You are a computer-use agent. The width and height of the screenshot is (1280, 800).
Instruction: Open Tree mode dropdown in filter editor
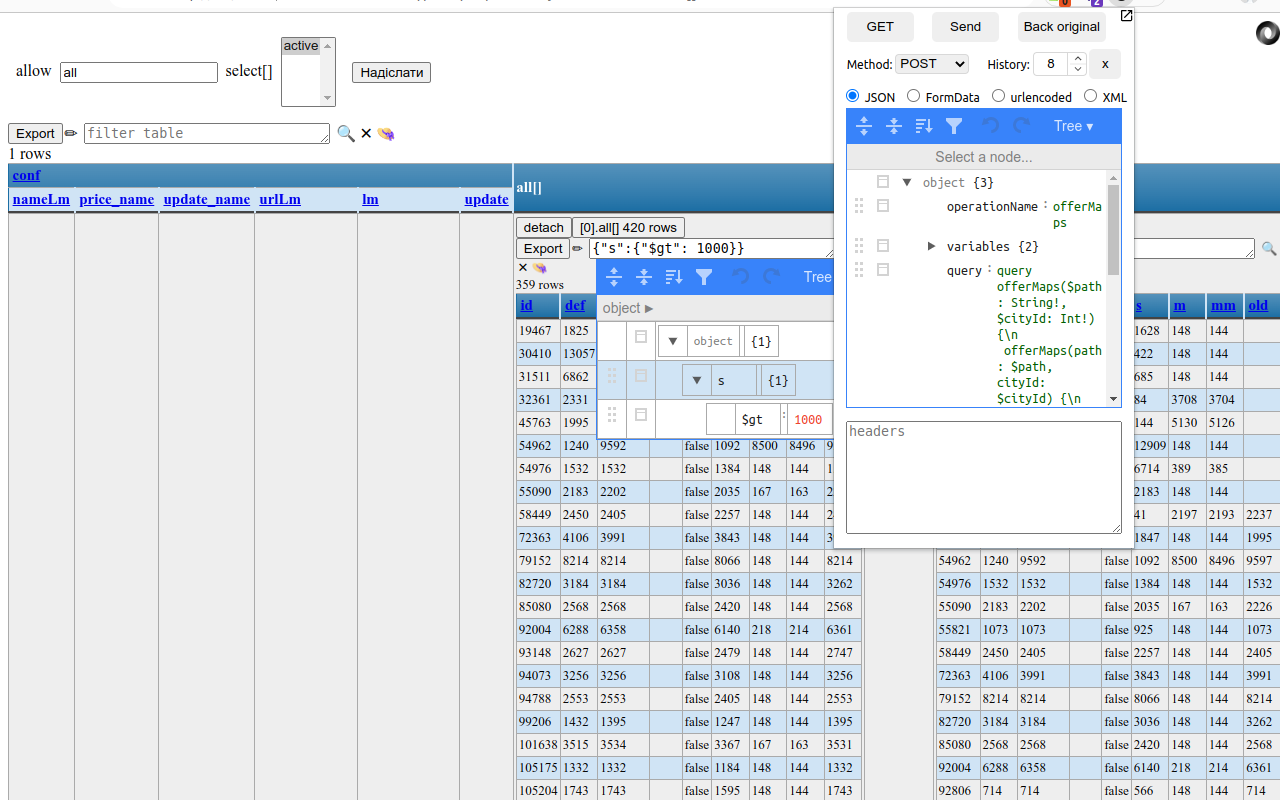pyautogui.click(x=817, y=277)
